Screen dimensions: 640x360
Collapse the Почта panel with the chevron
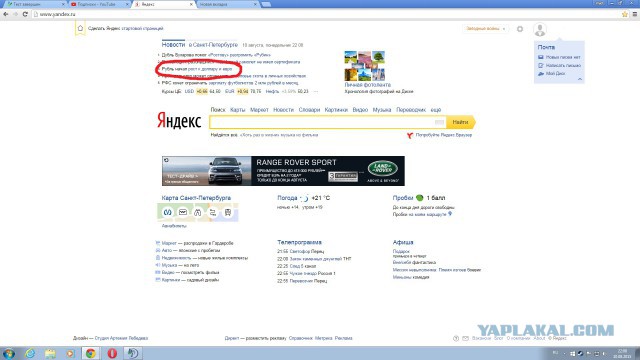580,79
